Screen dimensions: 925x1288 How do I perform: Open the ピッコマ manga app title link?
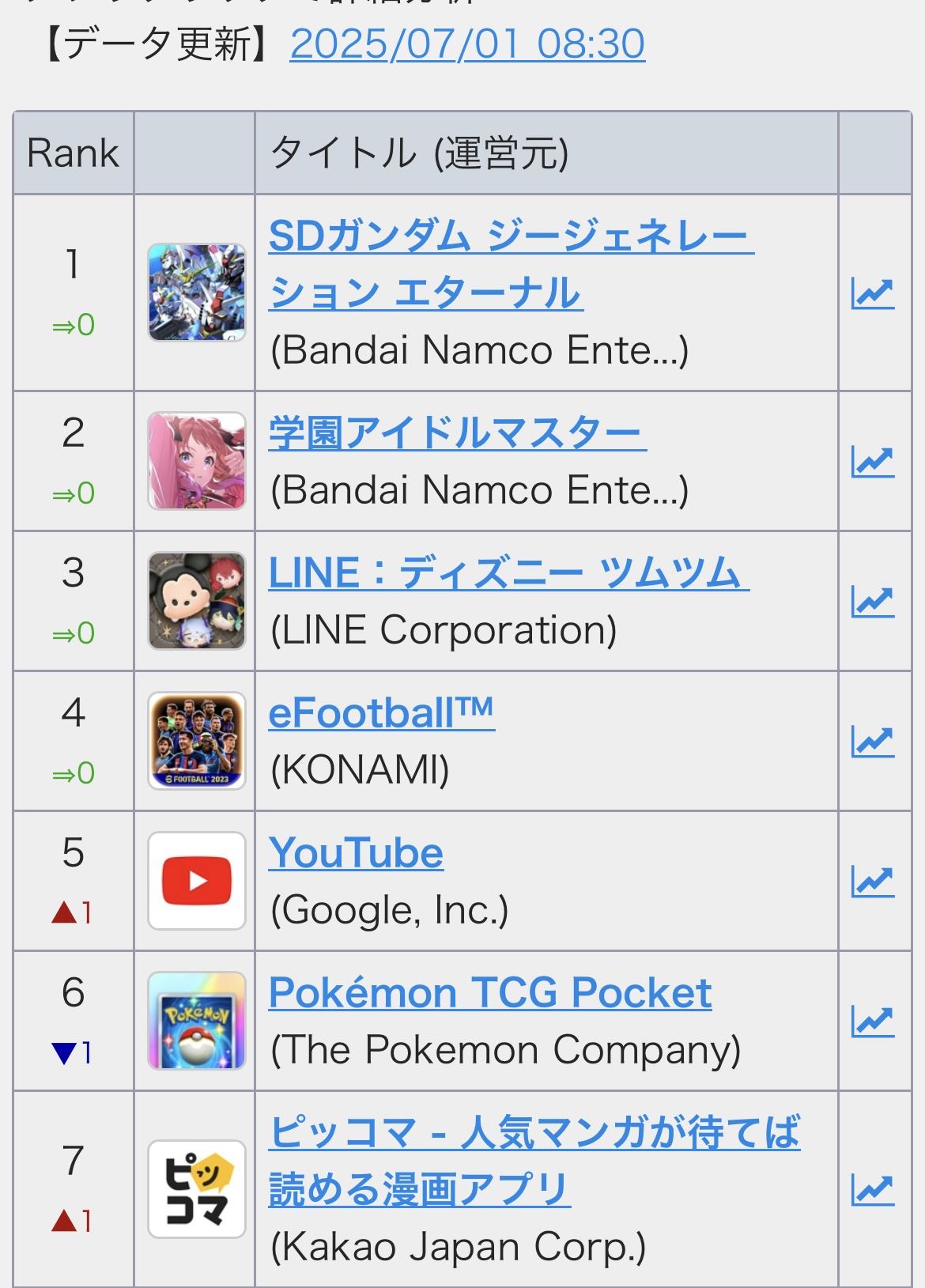(x=534, y=1161)
